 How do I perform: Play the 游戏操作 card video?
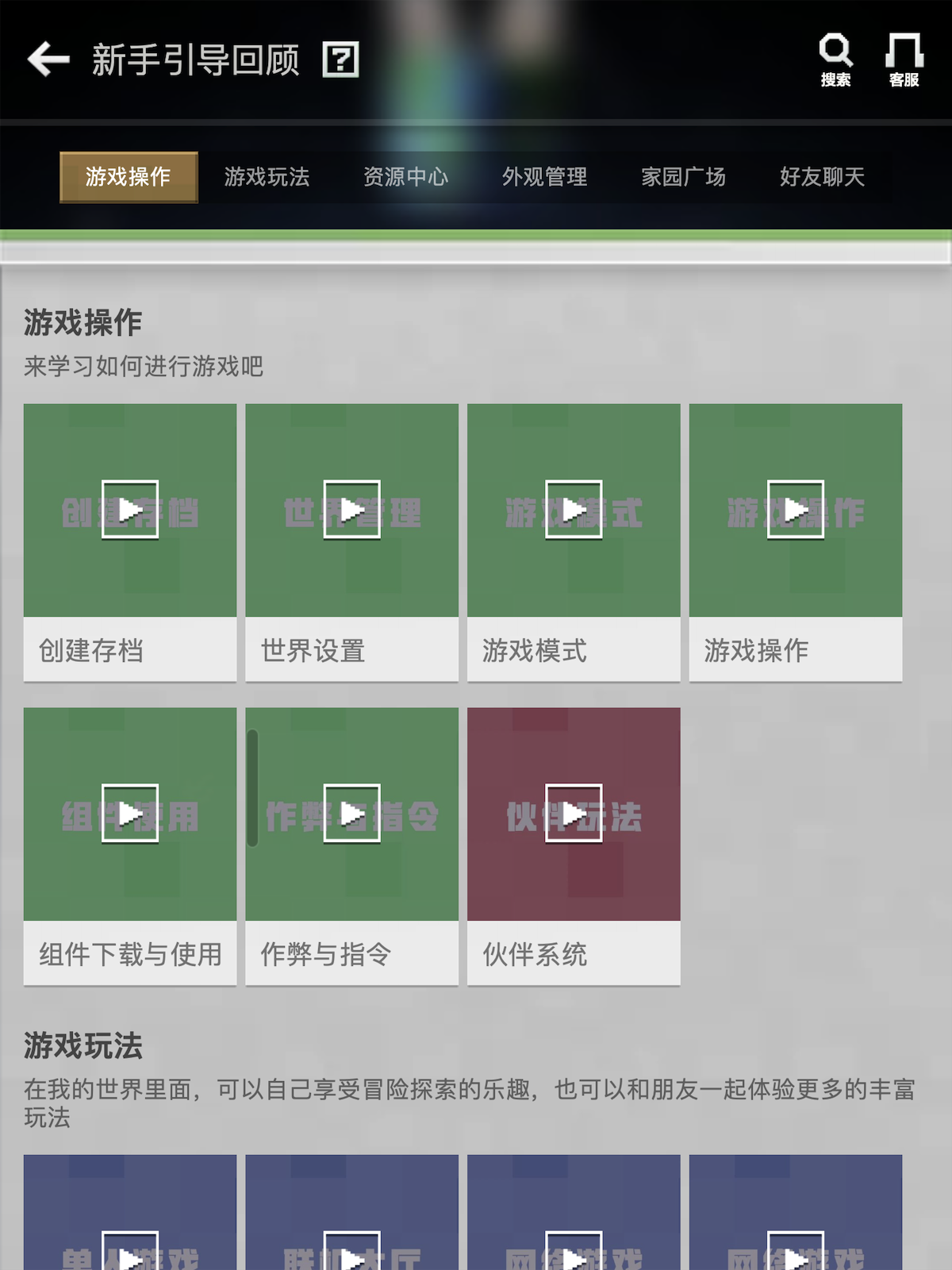click(796, 510)
